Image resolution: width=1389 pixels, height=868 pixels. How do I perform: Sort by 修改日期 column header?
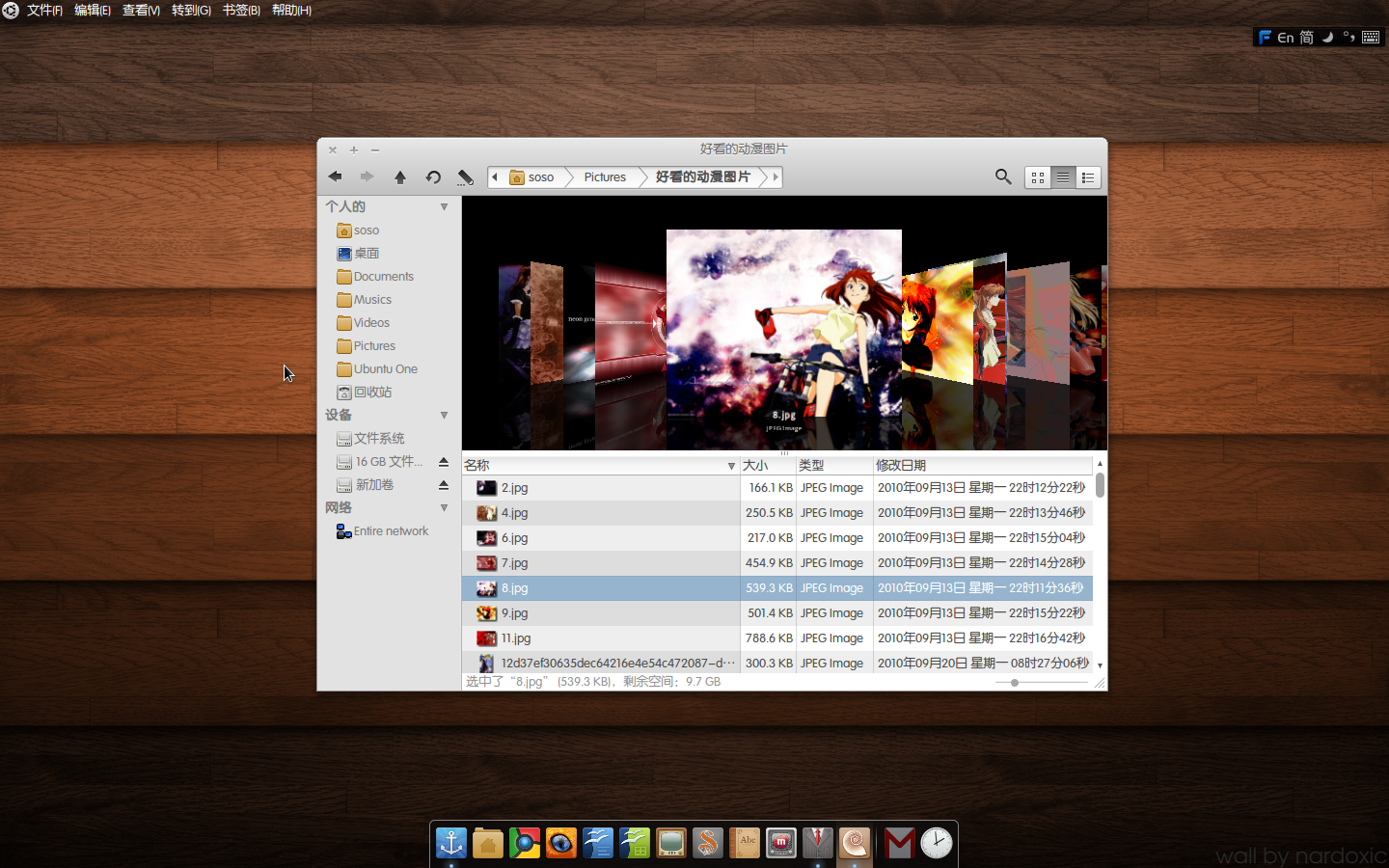point(982,466)
